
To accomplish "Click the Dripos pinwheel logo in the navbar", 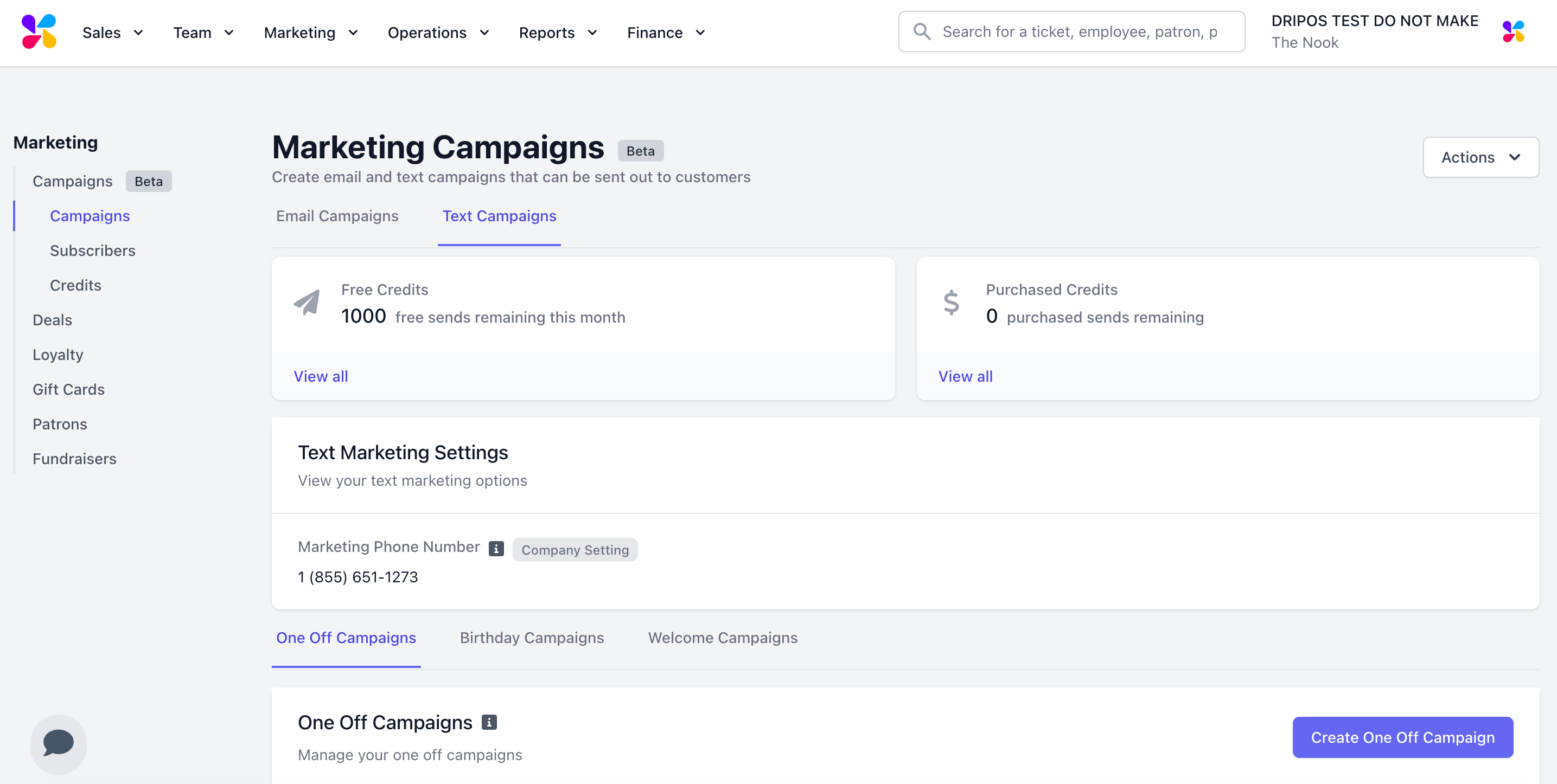I will [39, 31].
